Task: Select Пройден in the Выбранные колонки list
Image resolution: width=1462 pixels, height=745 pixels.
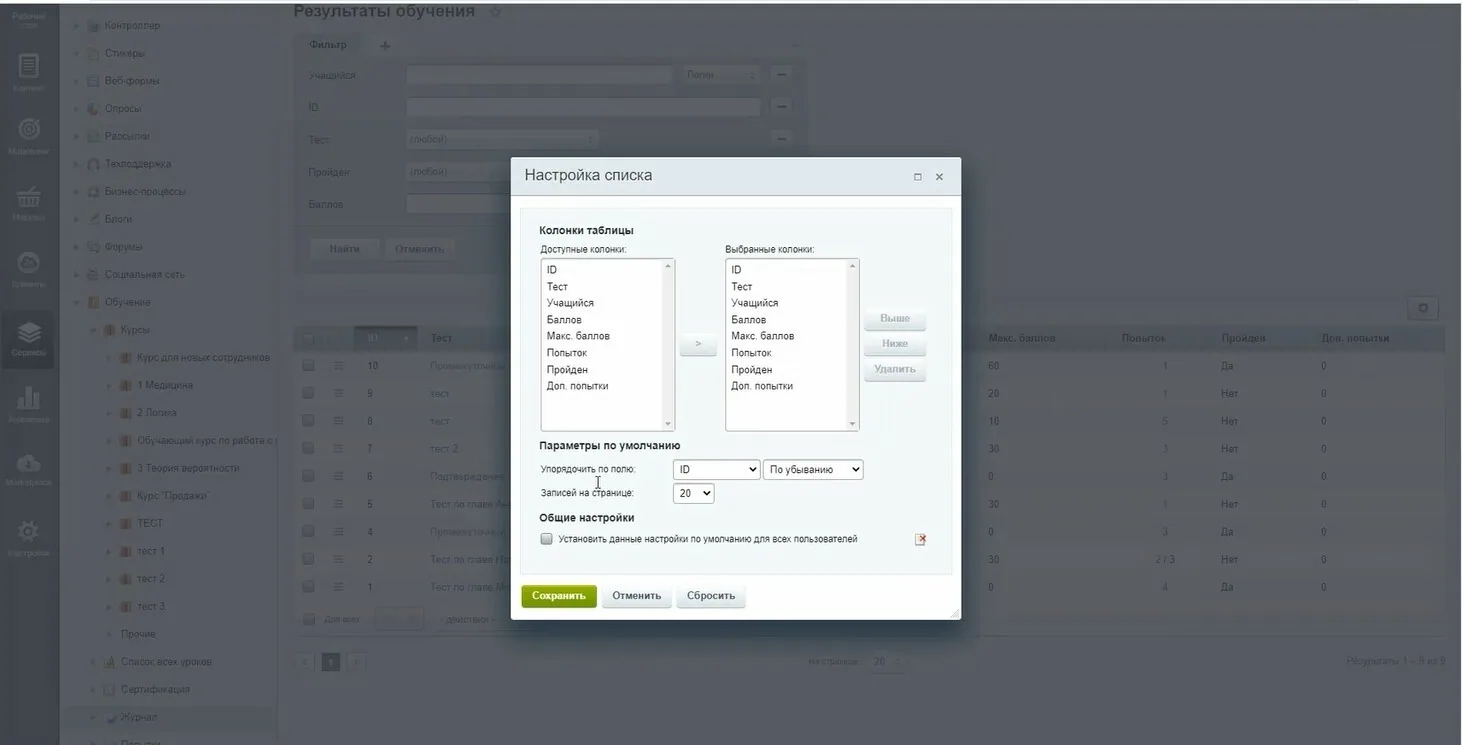Action: (751, 370)
